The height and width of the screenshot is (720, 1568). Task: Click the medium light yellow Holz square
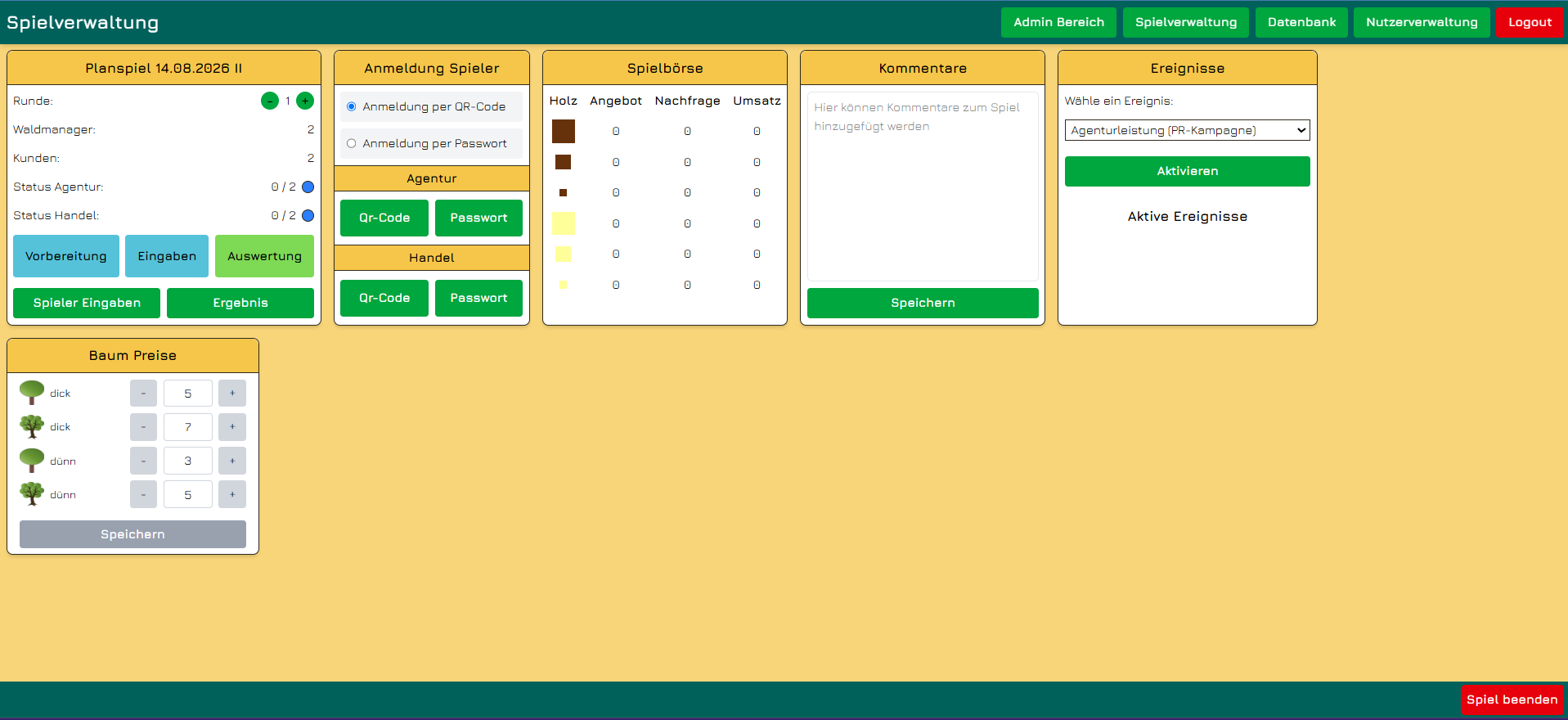tap(564, 254)
